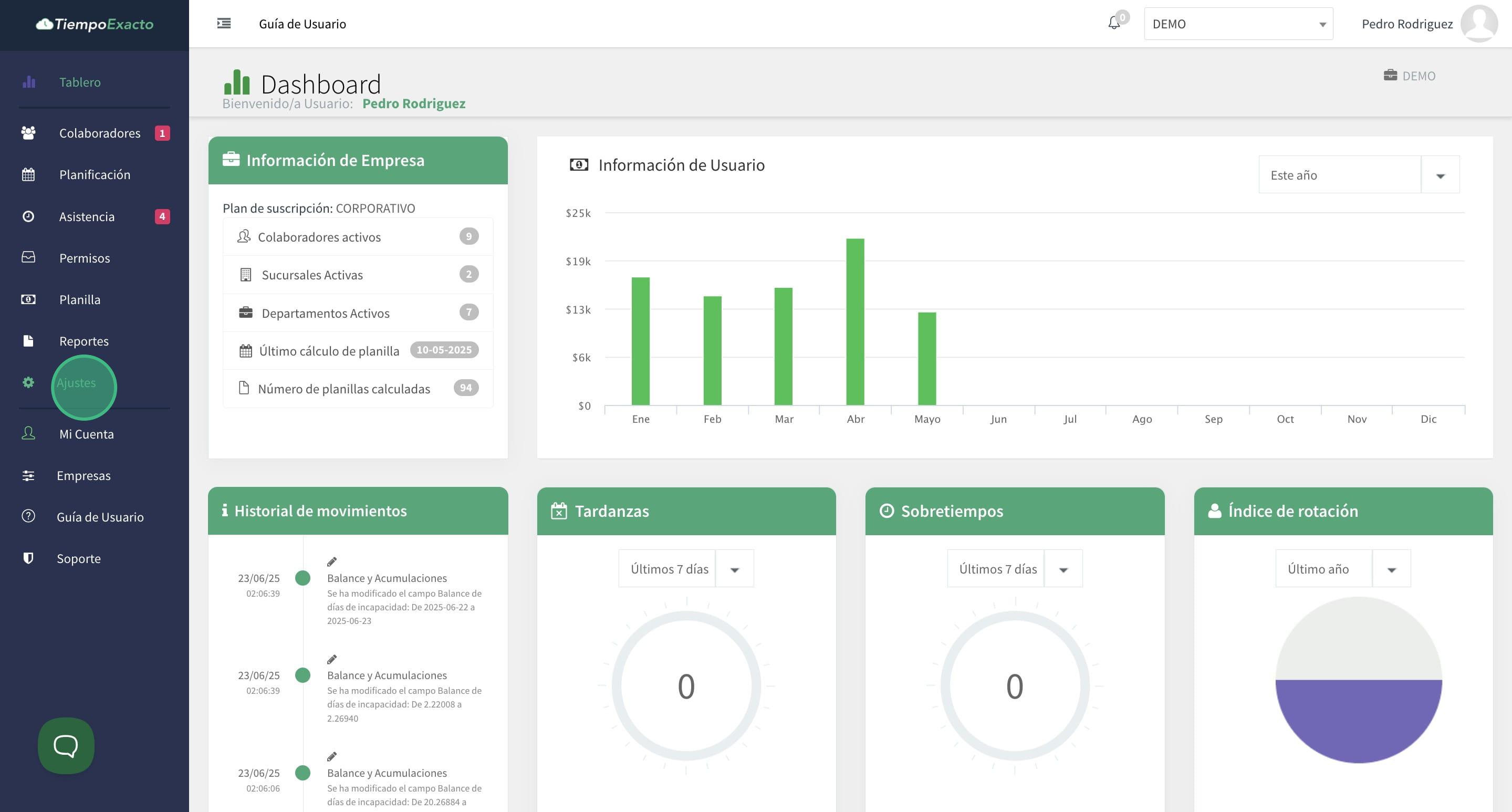Image resolution: width=1512 pixels, height=812 pixels.
Task: Click the Abr bar in chart
Action: (854, 322)
